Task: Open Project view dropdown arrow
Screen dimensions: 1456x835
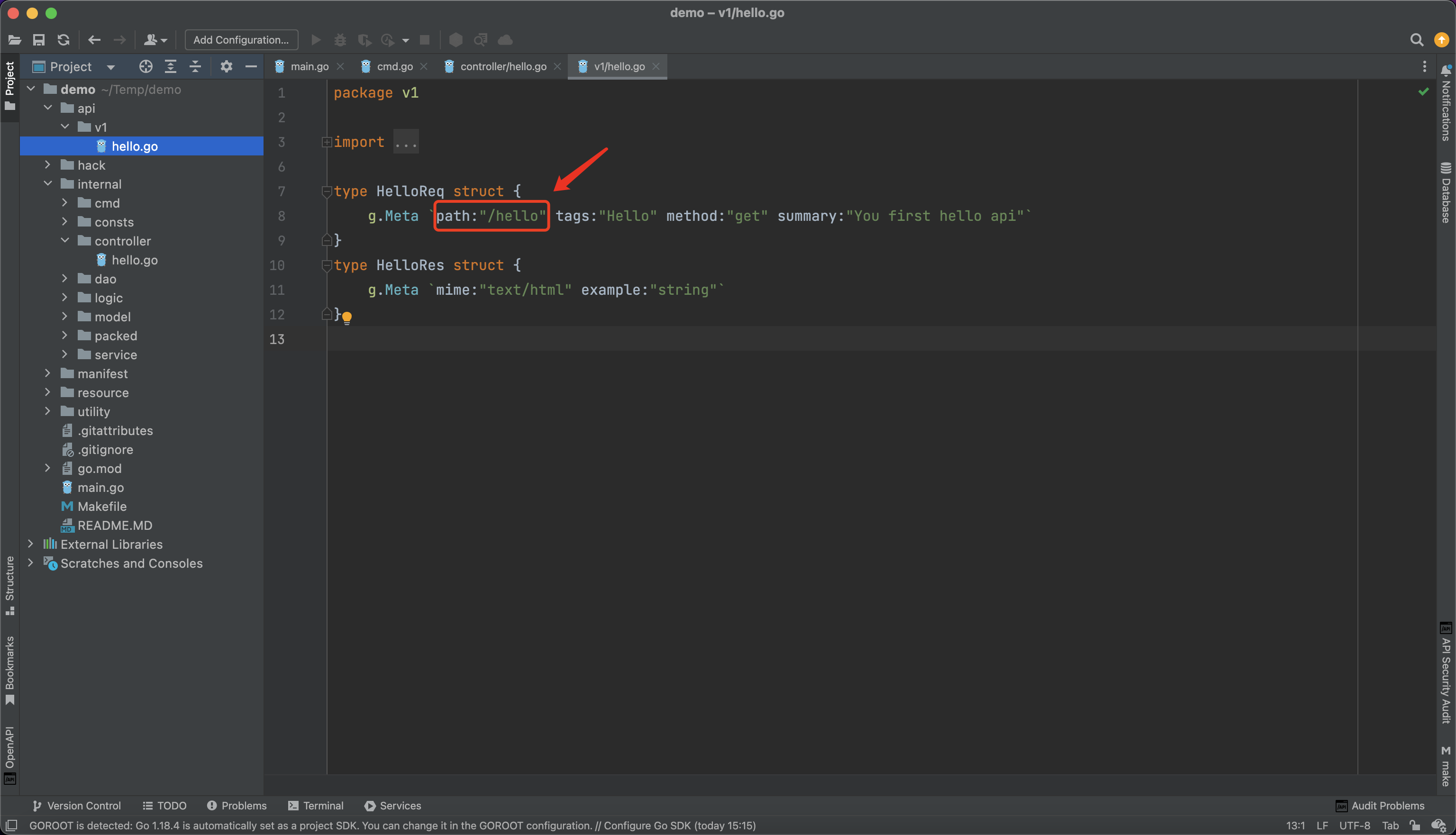Action: coord(111,67)
